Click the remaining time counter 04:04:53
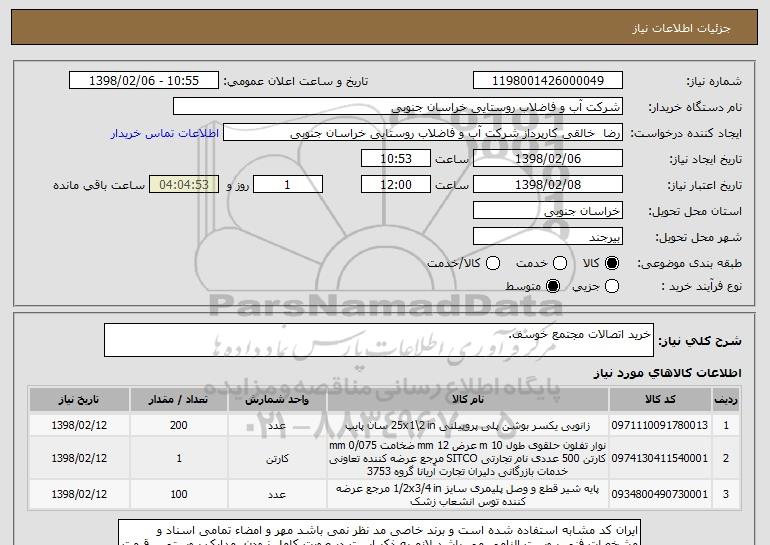The image size is (770, 545). pos(184,185)
